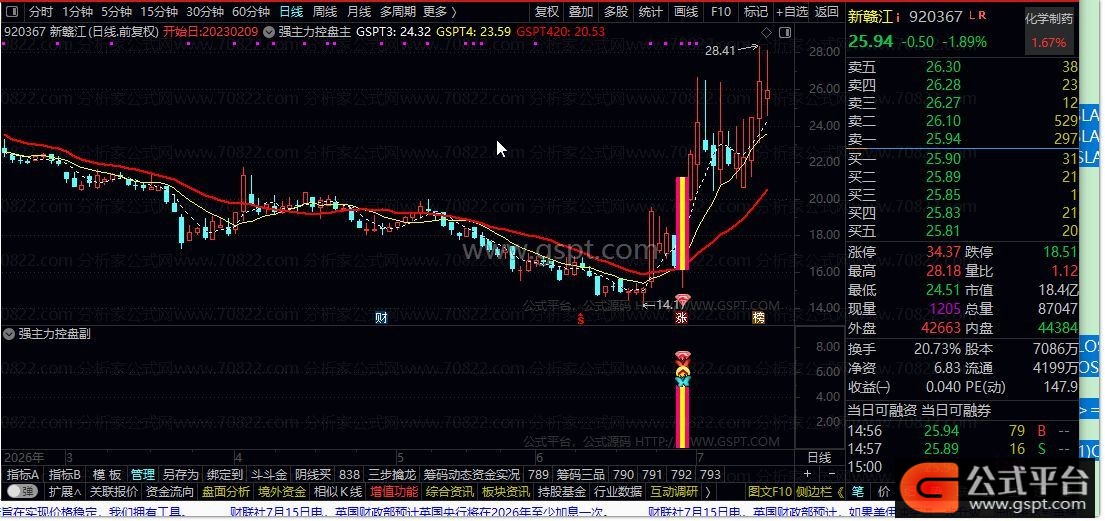This screenshot has width=1105, height=521.
Task: Select the 模板 tab
Action: click(106, 474)
